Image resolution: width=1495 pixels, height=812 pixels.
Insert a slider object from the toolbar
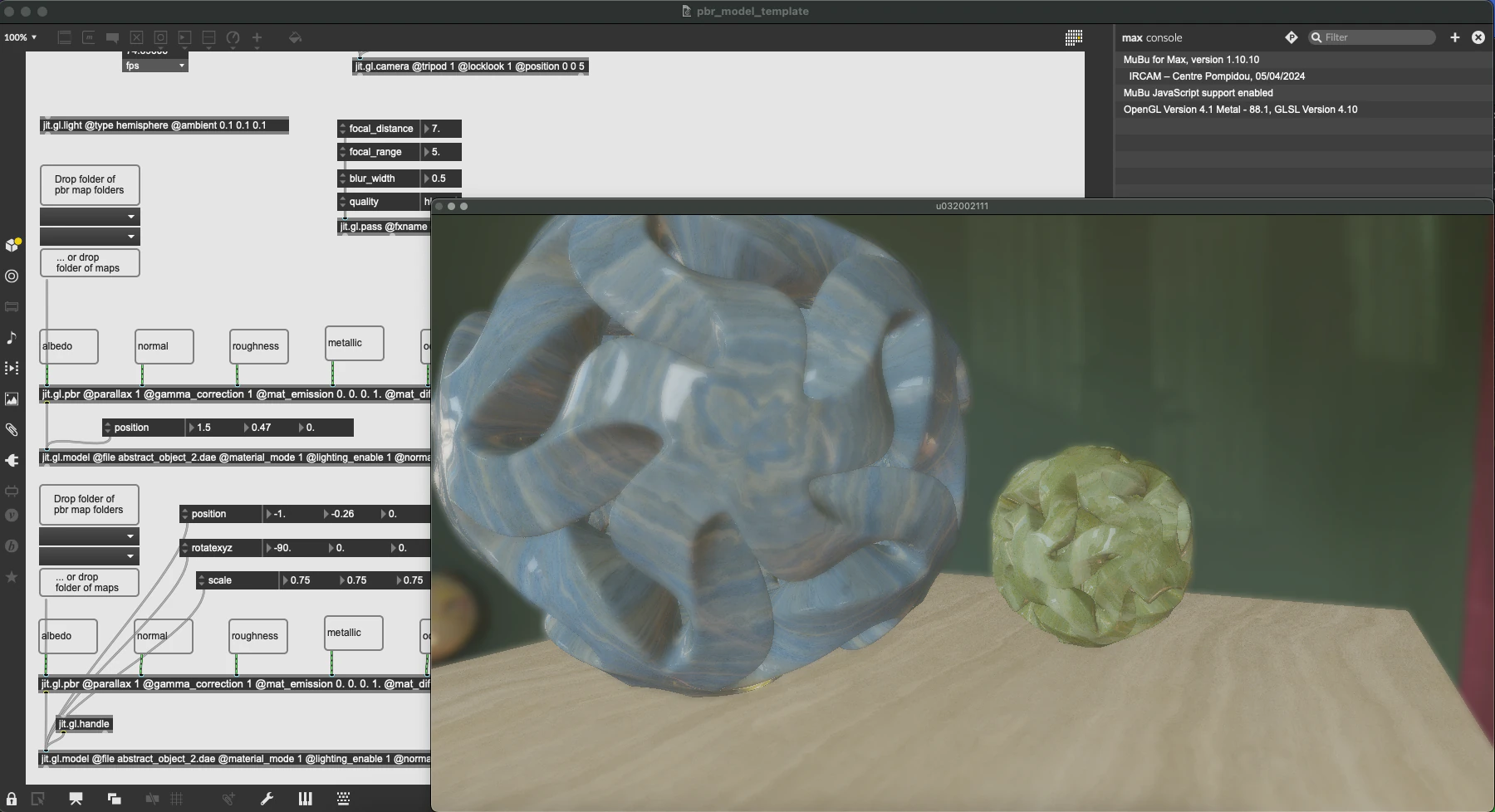pos(208,37)
